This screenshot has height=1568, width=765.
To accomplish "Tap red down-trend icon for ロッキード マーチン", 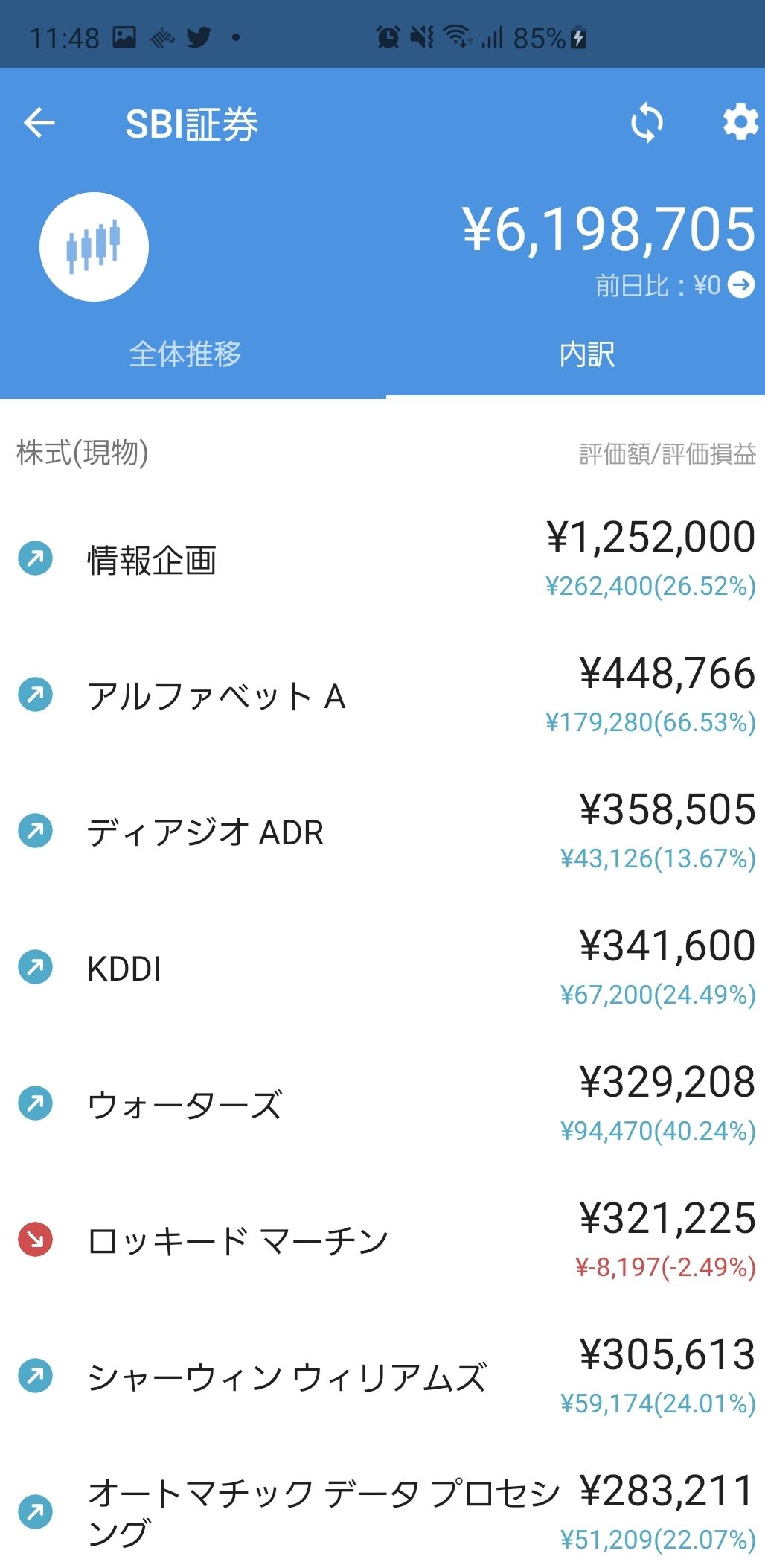I will [x=35, y=1240].
